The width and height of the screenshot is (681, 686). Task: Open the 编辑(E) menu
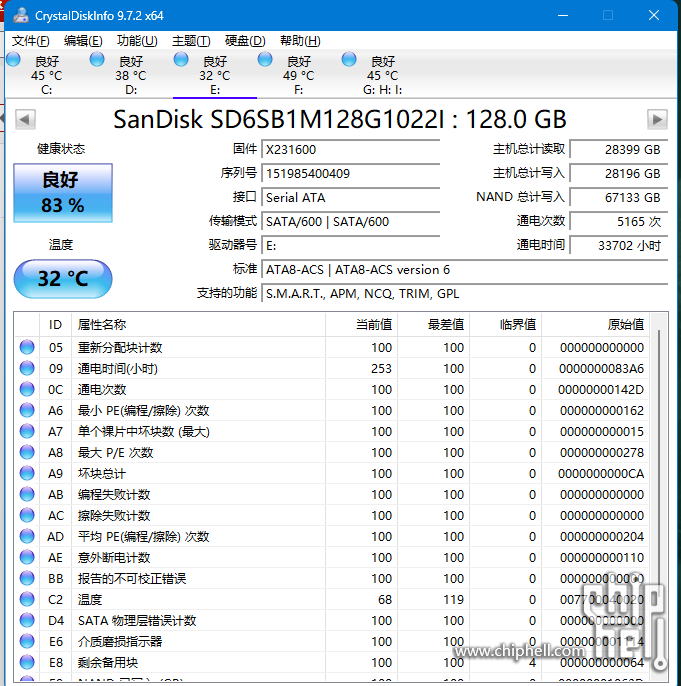tap(83, 41)
